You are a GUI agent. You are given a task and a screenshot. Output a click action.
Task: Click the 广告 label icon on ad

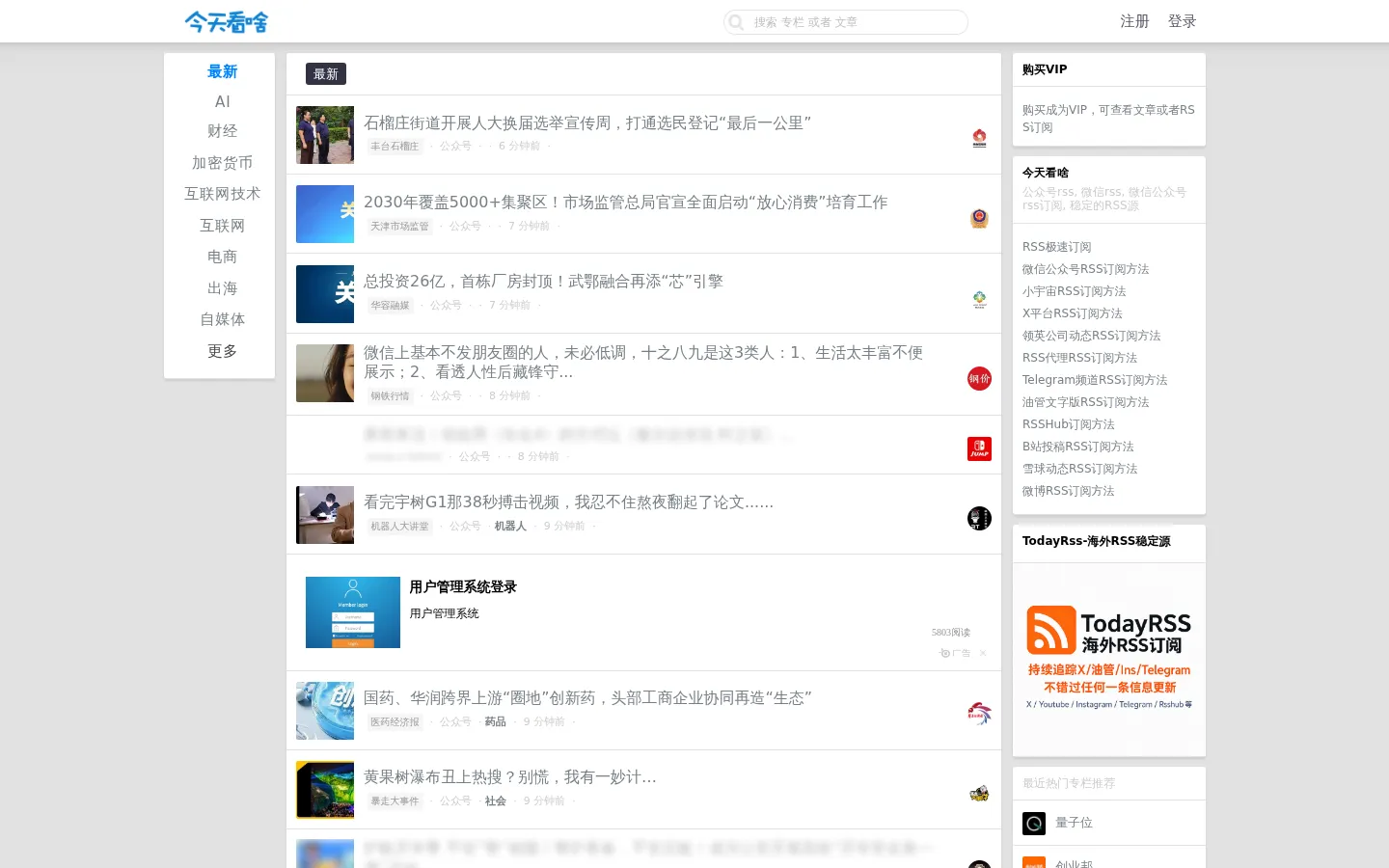tap(955, 653)
